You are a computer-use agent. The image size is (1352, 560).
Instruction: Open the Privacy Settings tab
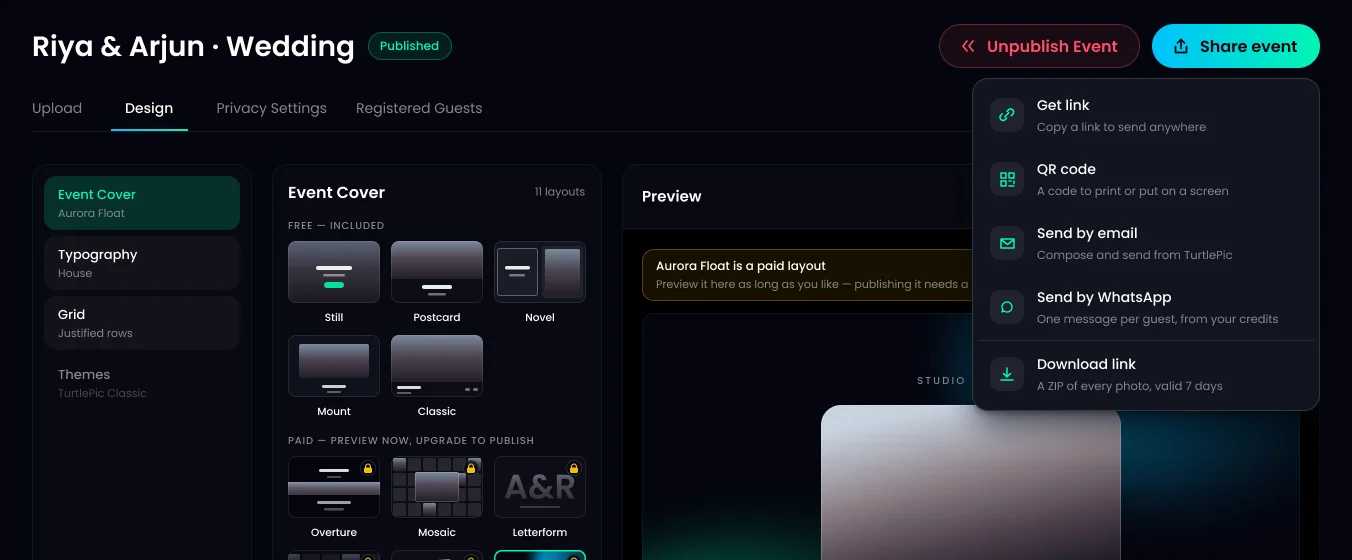click(x=271, y=108)
